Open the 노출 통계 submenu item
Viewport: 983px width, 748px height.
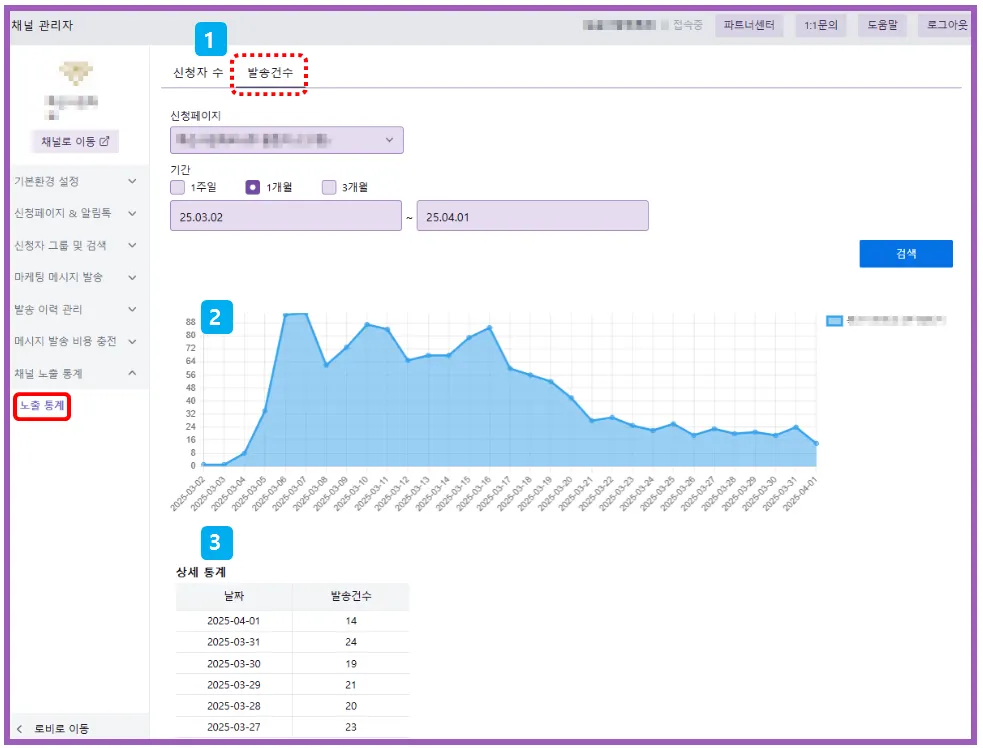click(x=42, y=406)
